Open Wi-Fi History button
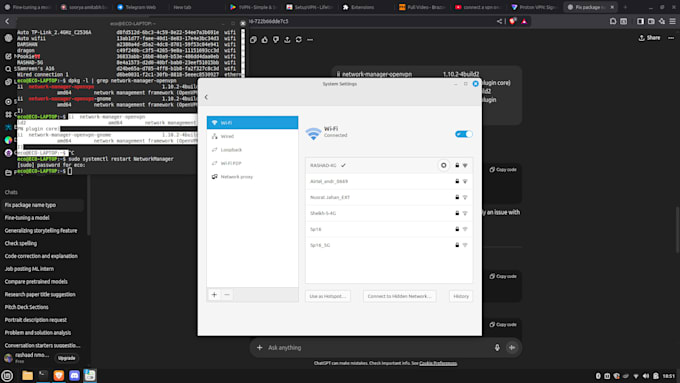Viewport: 680px width, 383px height. (461, 296)
